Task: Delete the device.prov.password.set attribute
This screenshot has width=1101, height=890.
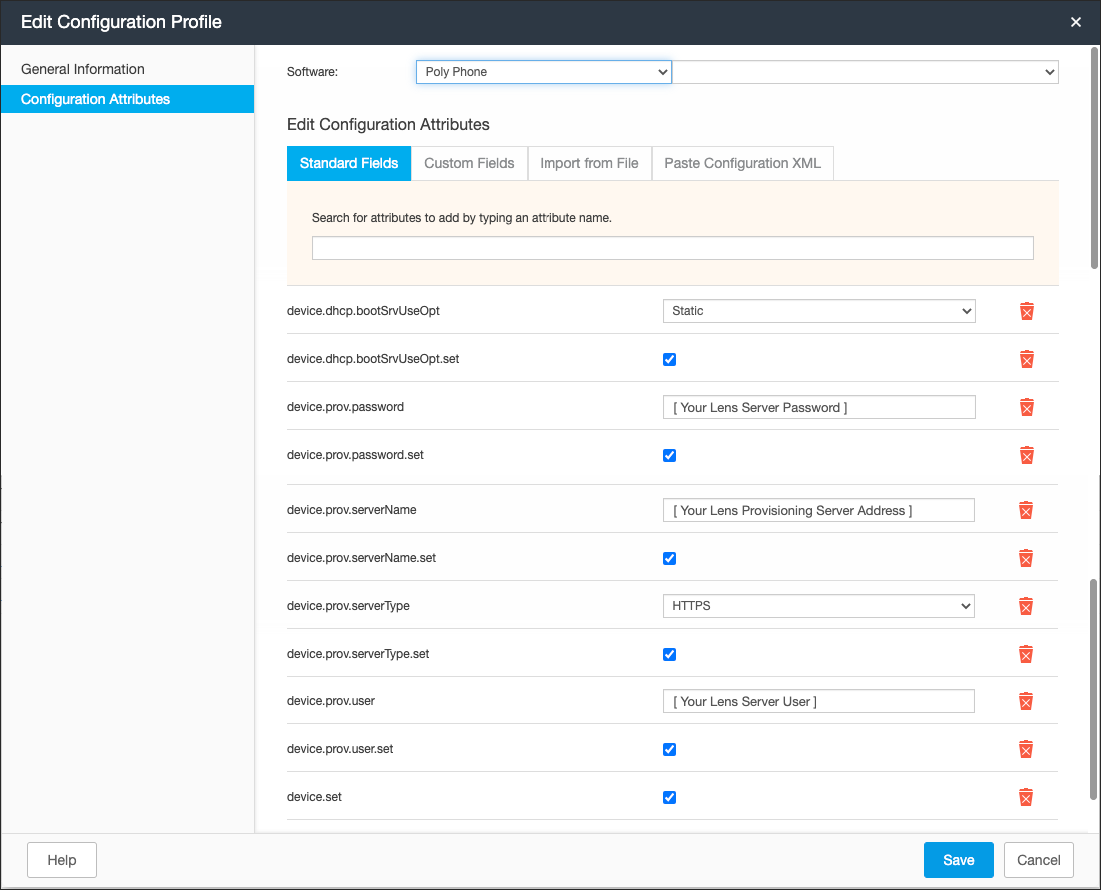Action: pos(1027,456)
